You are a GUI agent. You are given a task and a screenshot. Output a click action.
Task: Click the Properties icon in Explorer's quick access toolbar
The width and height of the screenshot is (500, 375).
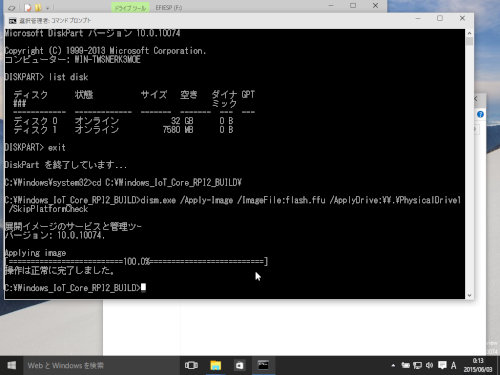click(x=28, y=7)
